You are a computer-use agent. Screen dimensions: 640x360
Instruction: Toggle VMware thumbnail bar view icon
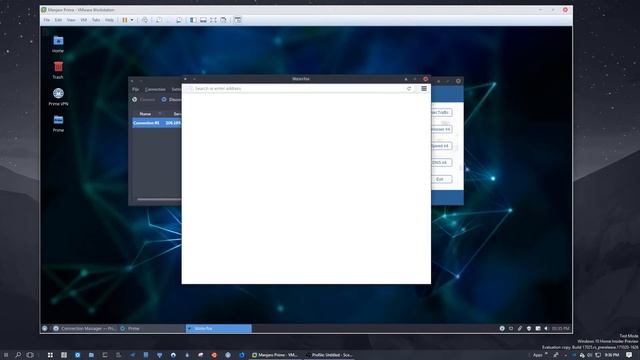[203, 20]
